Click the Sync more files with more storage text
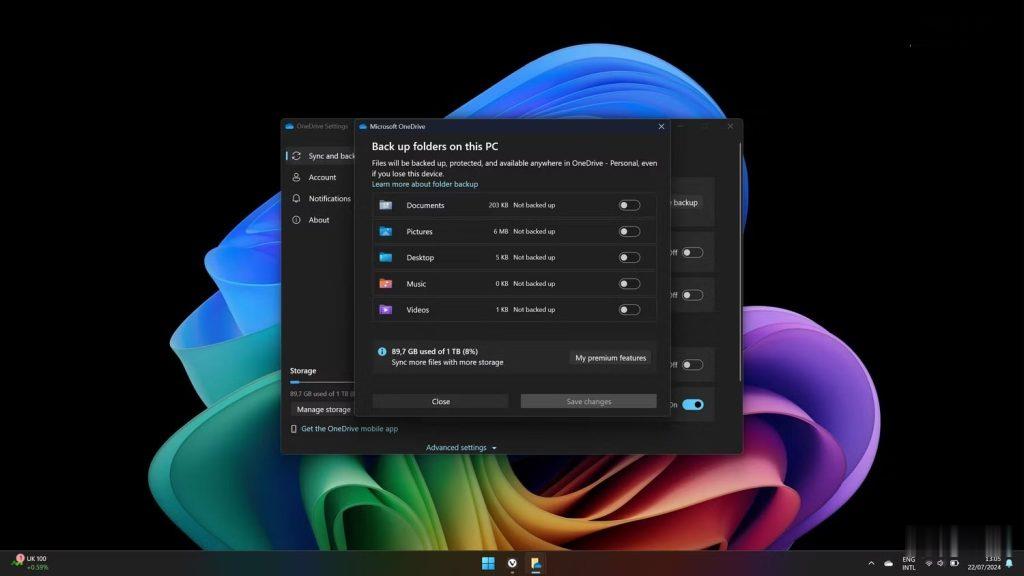This screenshot has height=576, width=1024. pyautogui.click(x=447, y=362)
